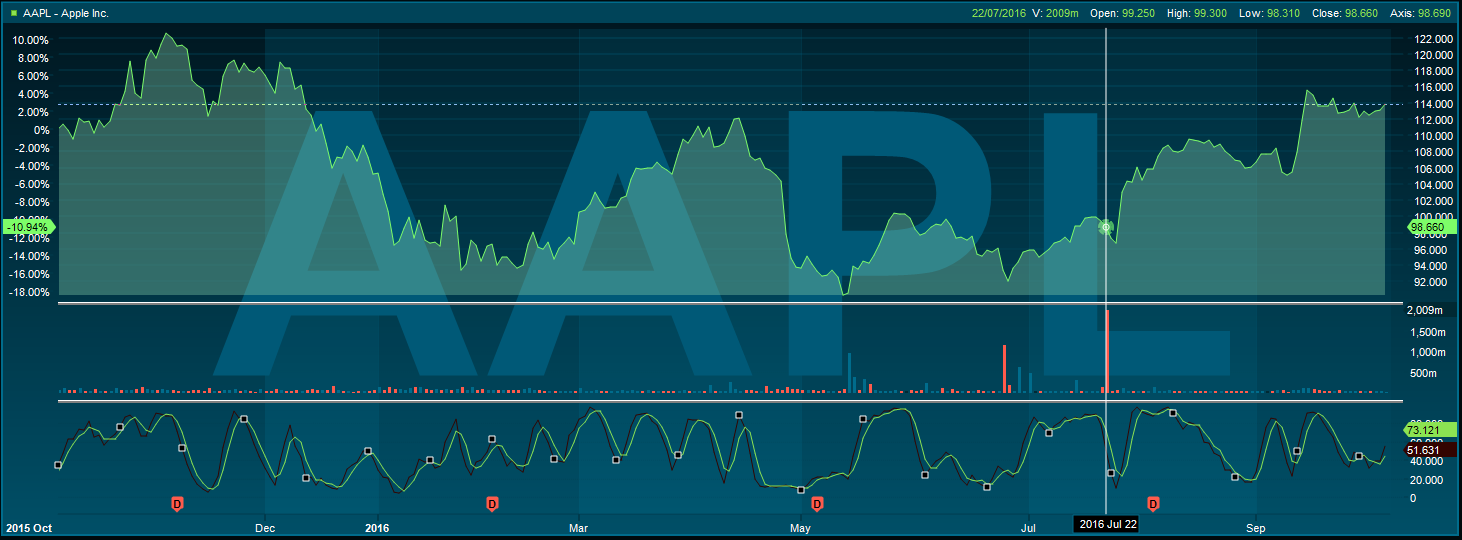This screenshot has height=540, width=1462.
Task: Click the dividend D marker right of Jul 22
Action: coord(1153,502)
